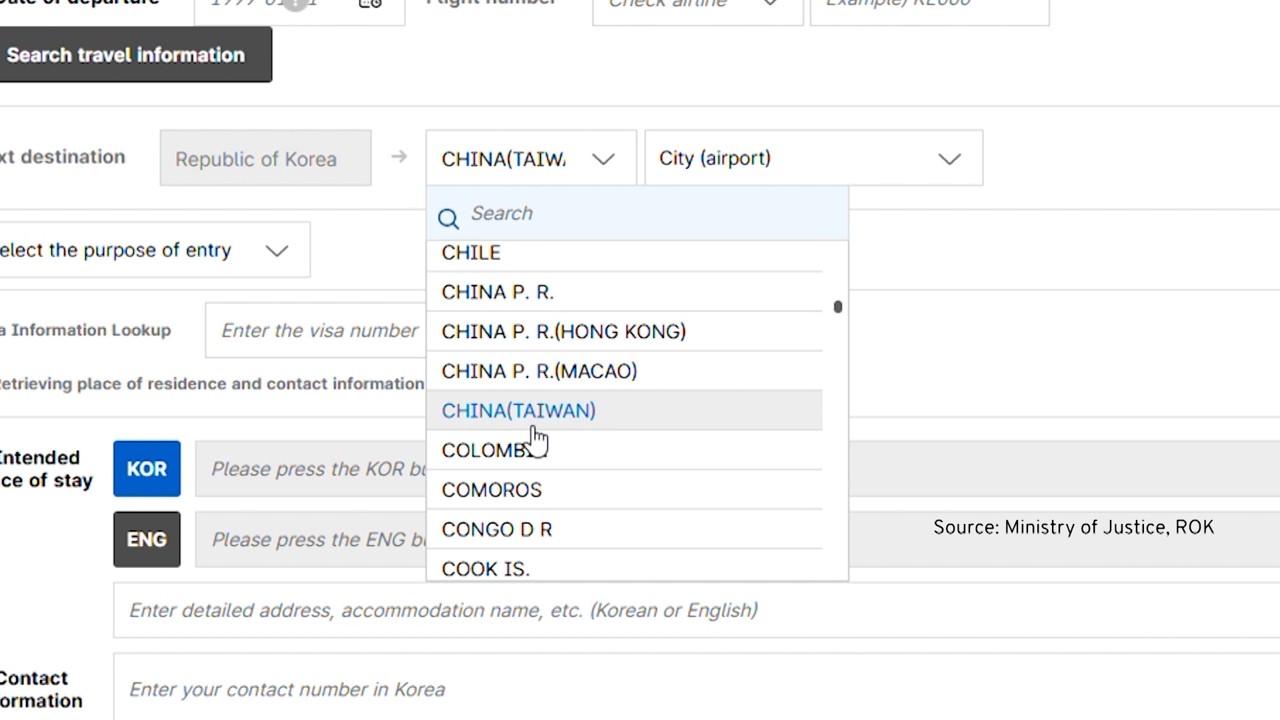This screenshot has height=720, width=1280.
Task: Collapse the CHINA(TAIWAN) country dropdown chevron
Action: pos(603,159)
